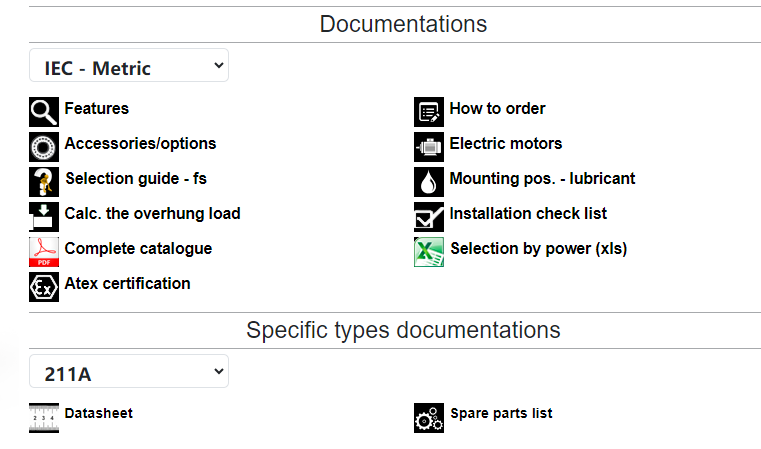Viewport: 761px width, 449px height.
Task: Open the Electric motors icon
Action: [x=429, y=147]
